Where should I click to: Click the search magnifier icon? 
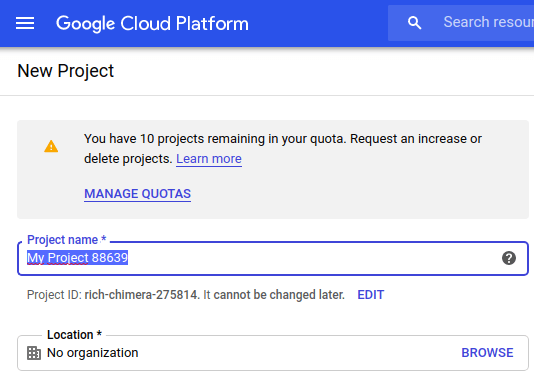(x=414, y=23)
